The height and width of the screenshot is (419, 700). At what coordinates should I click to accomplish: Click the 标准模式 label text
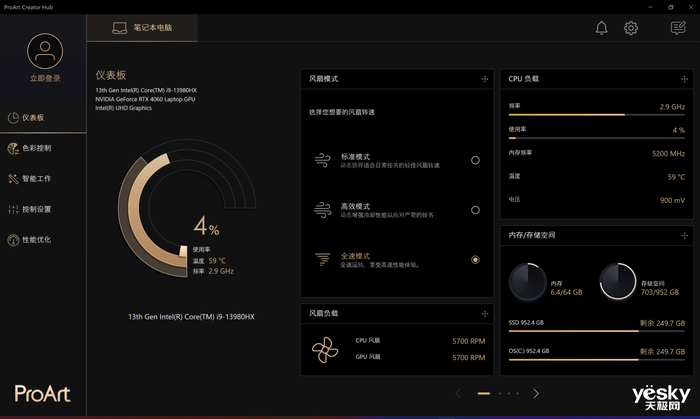pos(355,157)
